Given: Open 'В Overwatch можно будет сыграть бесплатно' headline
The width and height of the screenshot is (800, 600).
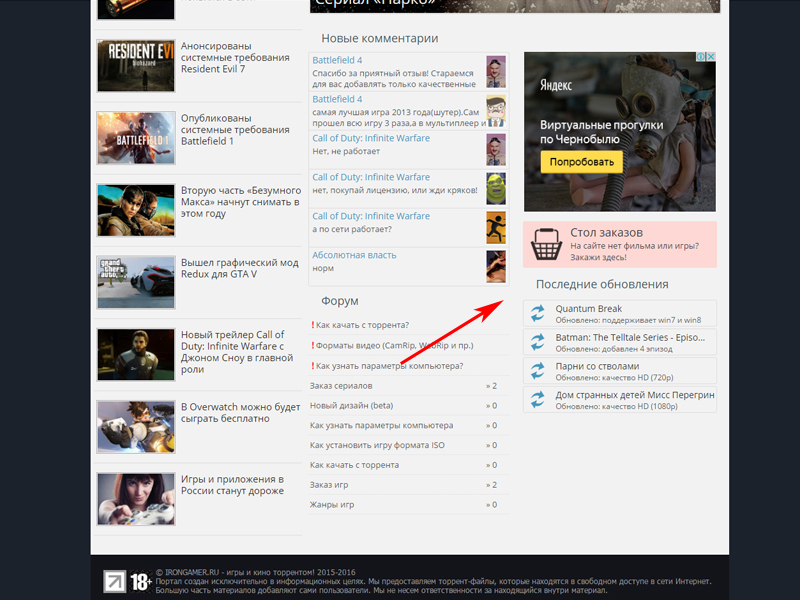Looking at the screenshot, I should click(x=241, y=413).
